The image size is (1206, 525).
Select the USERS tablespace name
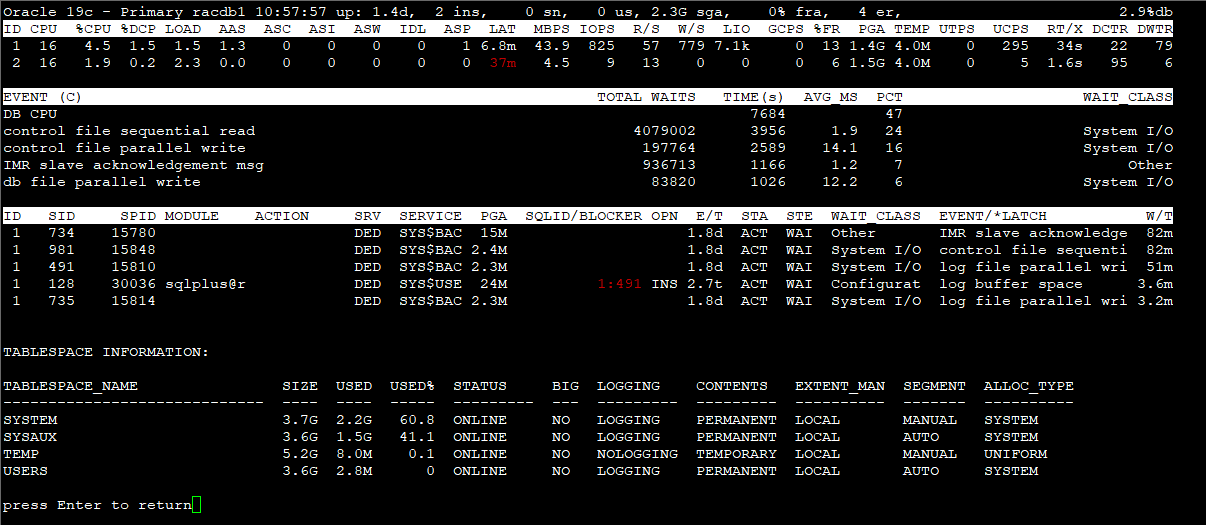(x=25, y=471)
